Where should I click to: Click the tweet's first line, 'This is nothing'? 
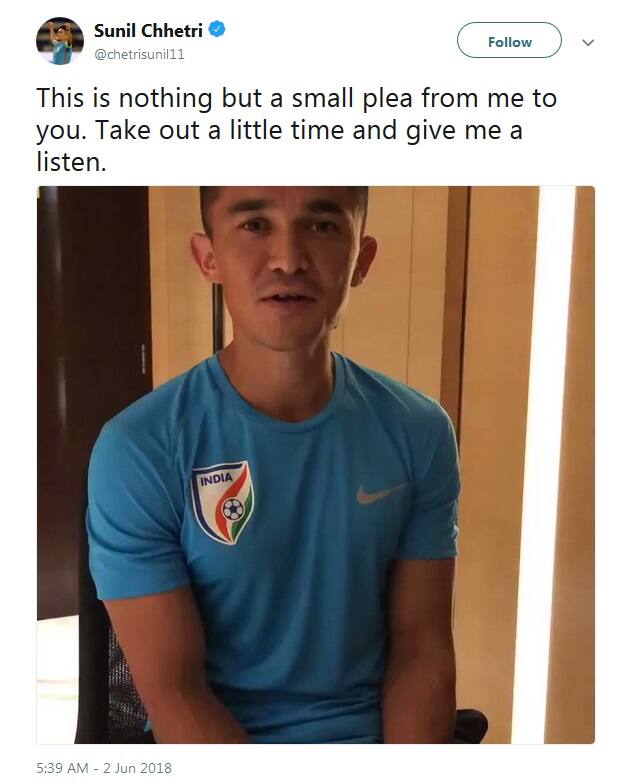click(x=124, y=98)
